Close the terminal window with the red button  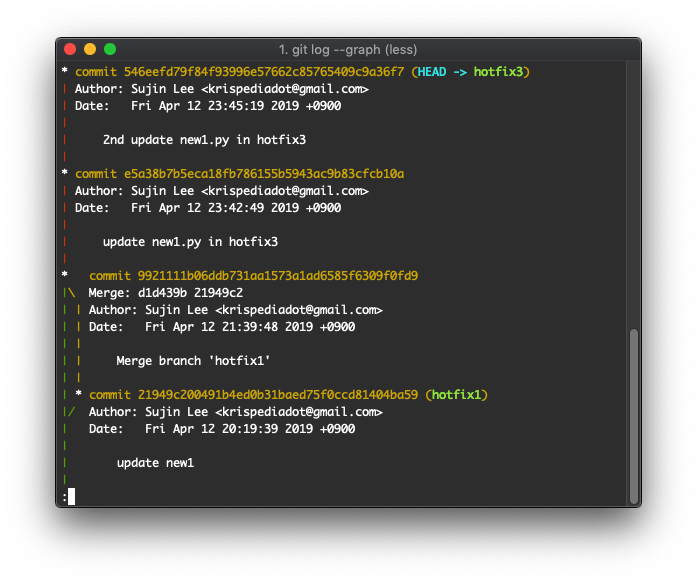coord(70,49)
